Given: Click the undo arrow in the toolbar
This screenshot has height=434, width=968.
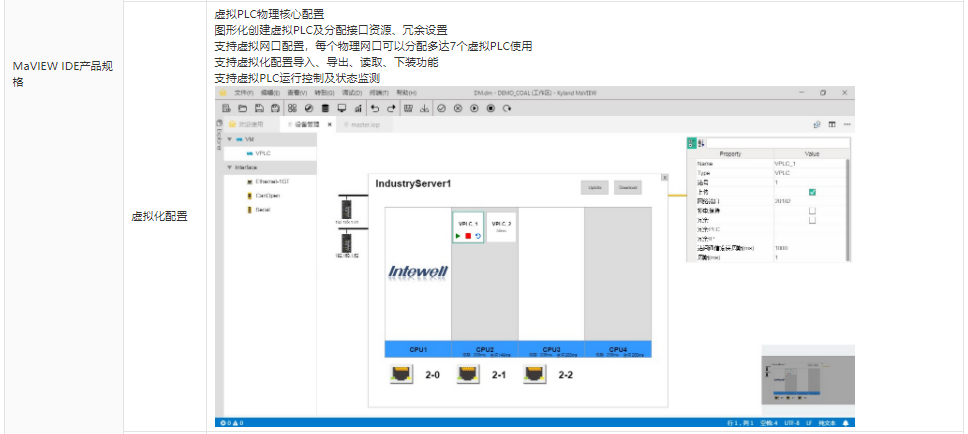Looking at the screenshot, I should (374, 107).
